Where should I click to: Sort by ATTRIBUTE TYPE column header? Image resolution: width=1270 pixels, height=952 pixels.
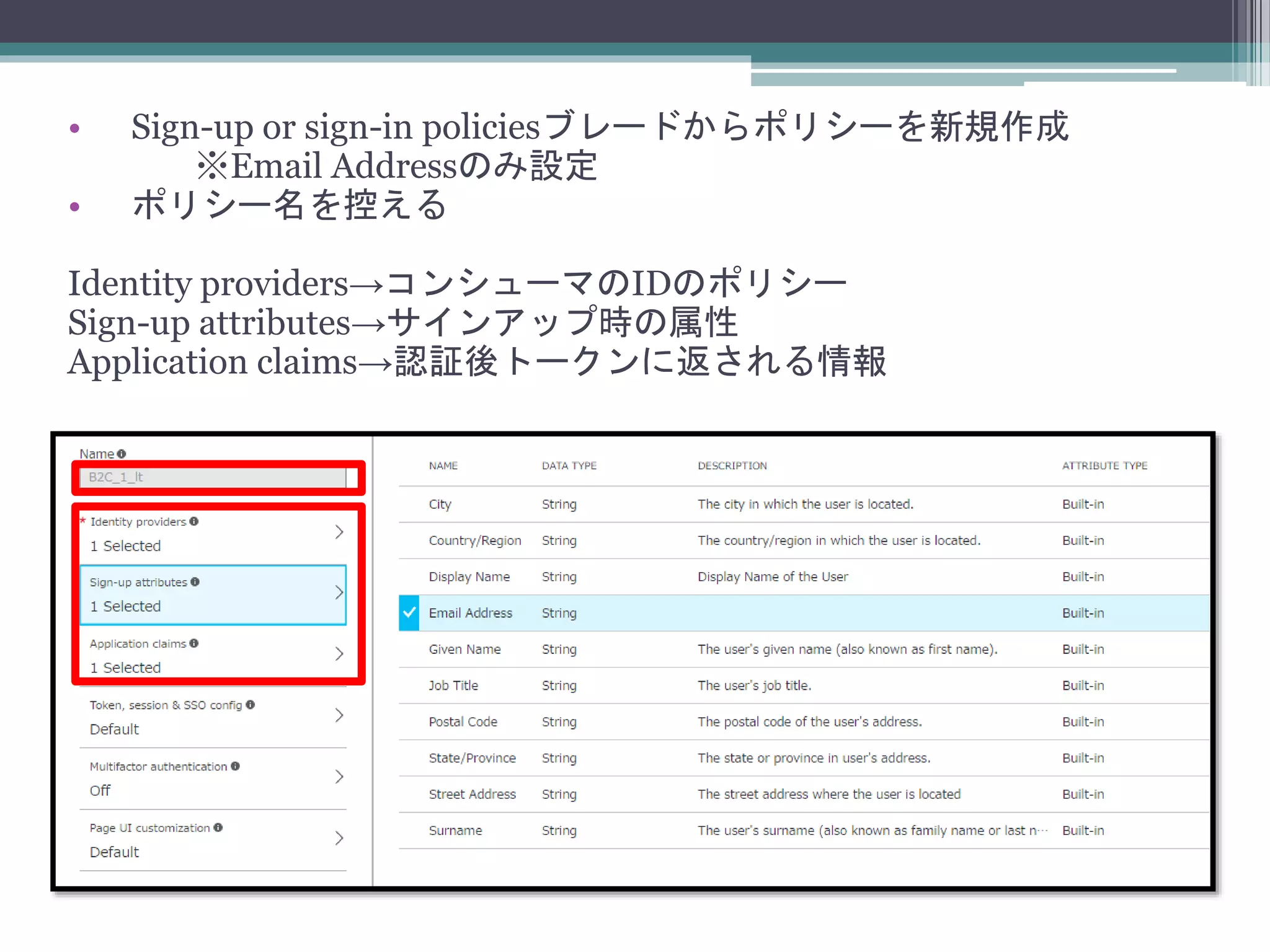coord(1105,465)
